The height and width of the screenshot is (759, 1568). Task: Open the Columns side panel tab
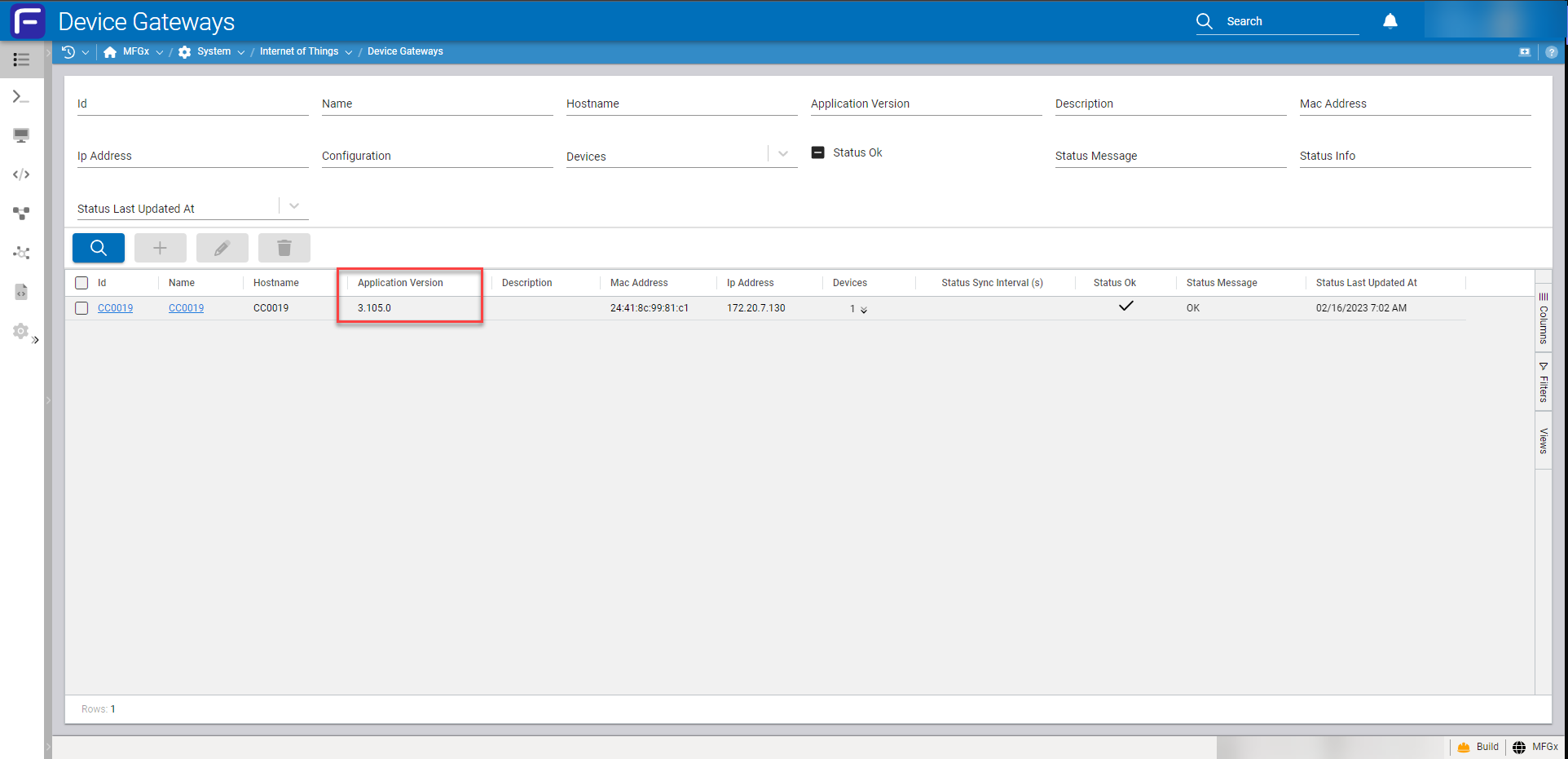click(x=1543, y=319)
